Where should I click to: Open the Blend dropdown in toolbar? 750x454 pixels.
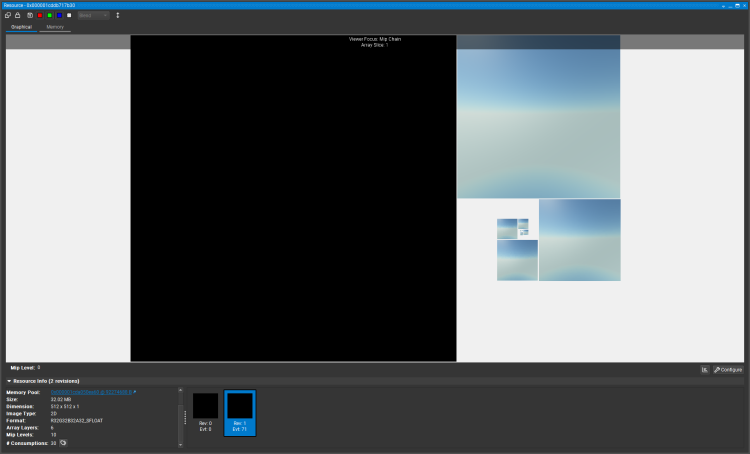pos(93,15)
